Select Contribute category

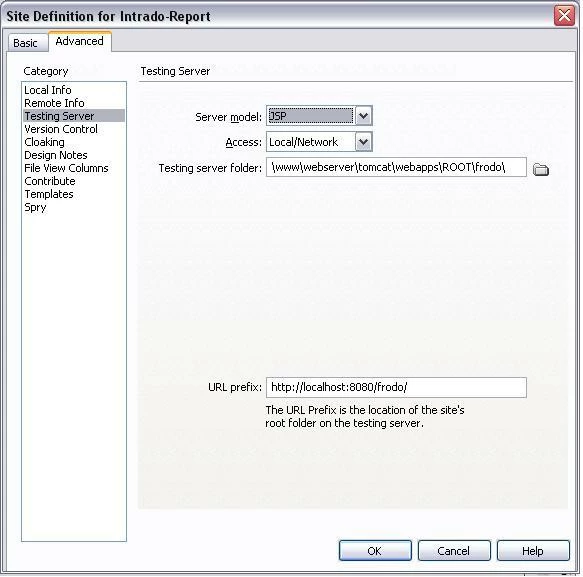point(50,181)
